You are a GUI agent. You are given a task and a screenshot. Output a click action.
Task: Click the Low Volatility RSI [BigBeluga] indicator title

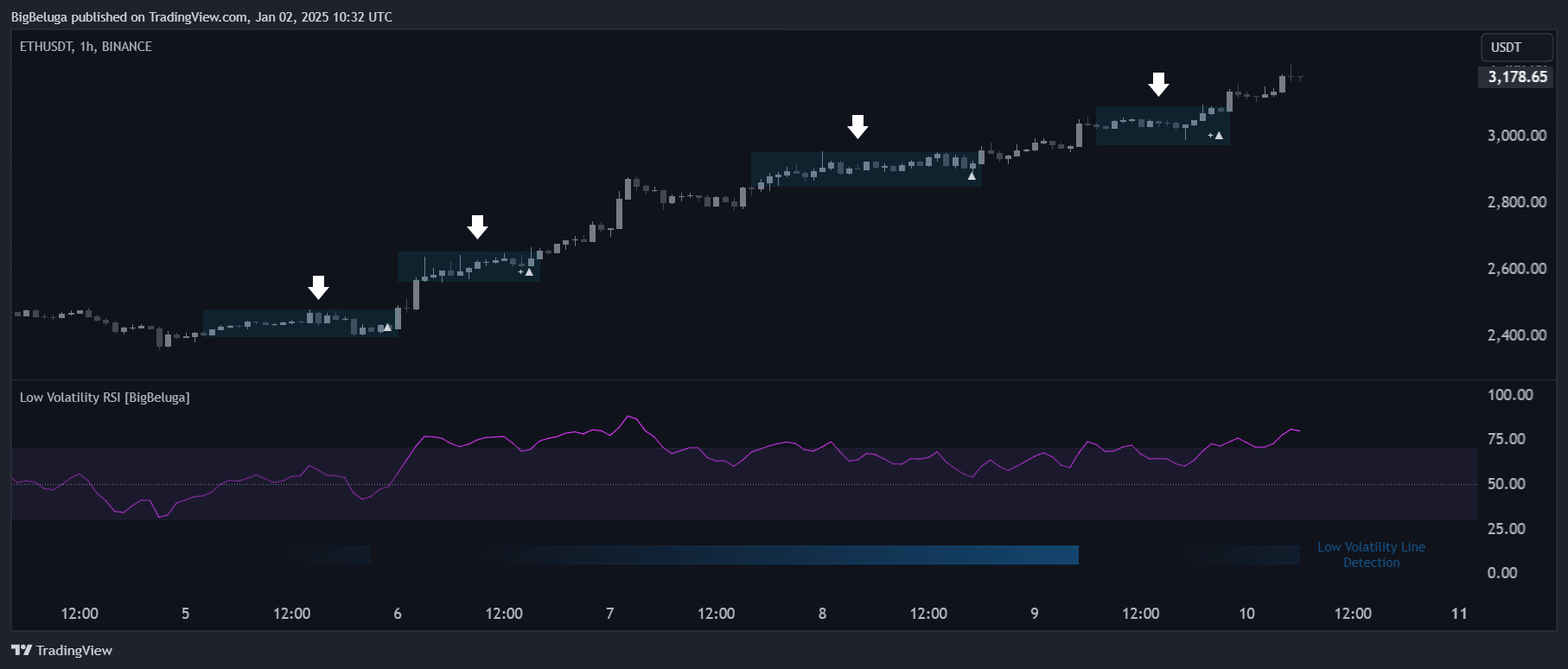[105, 398]
